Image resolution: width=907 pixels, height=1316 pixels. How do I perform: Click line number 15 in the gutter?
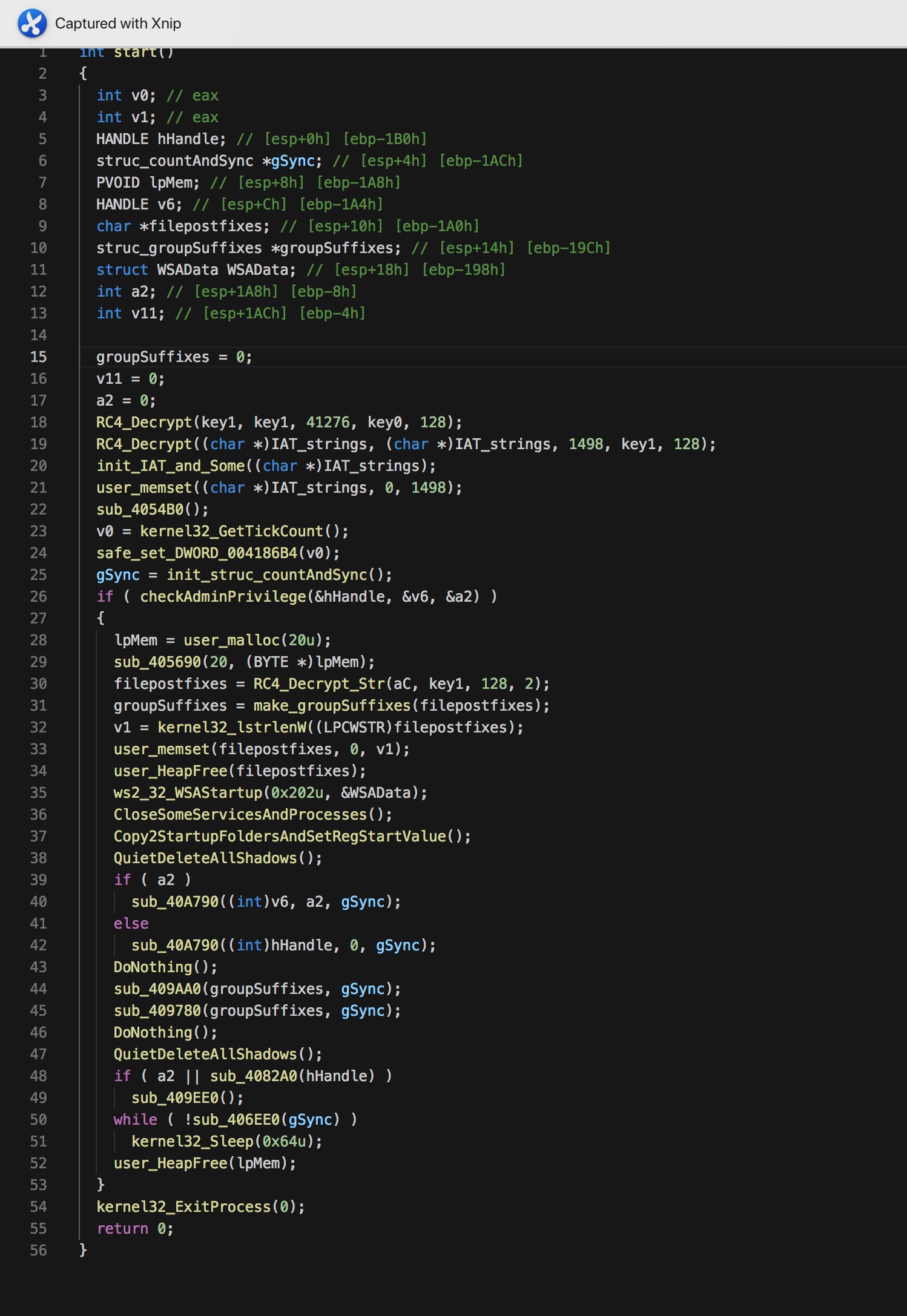click(38, 357)
